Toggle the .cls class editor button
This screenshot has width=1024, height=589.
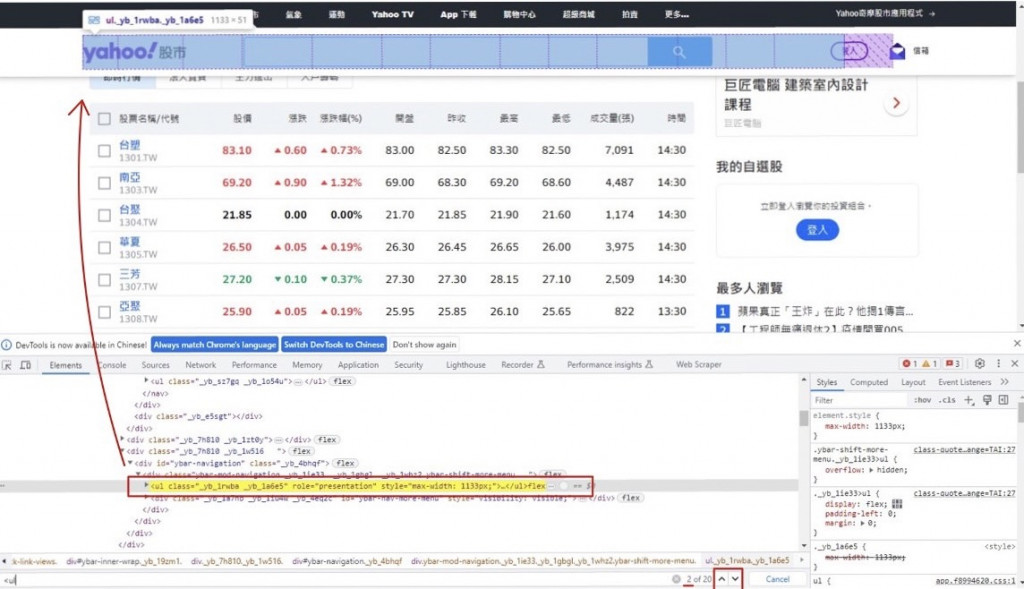948,400
